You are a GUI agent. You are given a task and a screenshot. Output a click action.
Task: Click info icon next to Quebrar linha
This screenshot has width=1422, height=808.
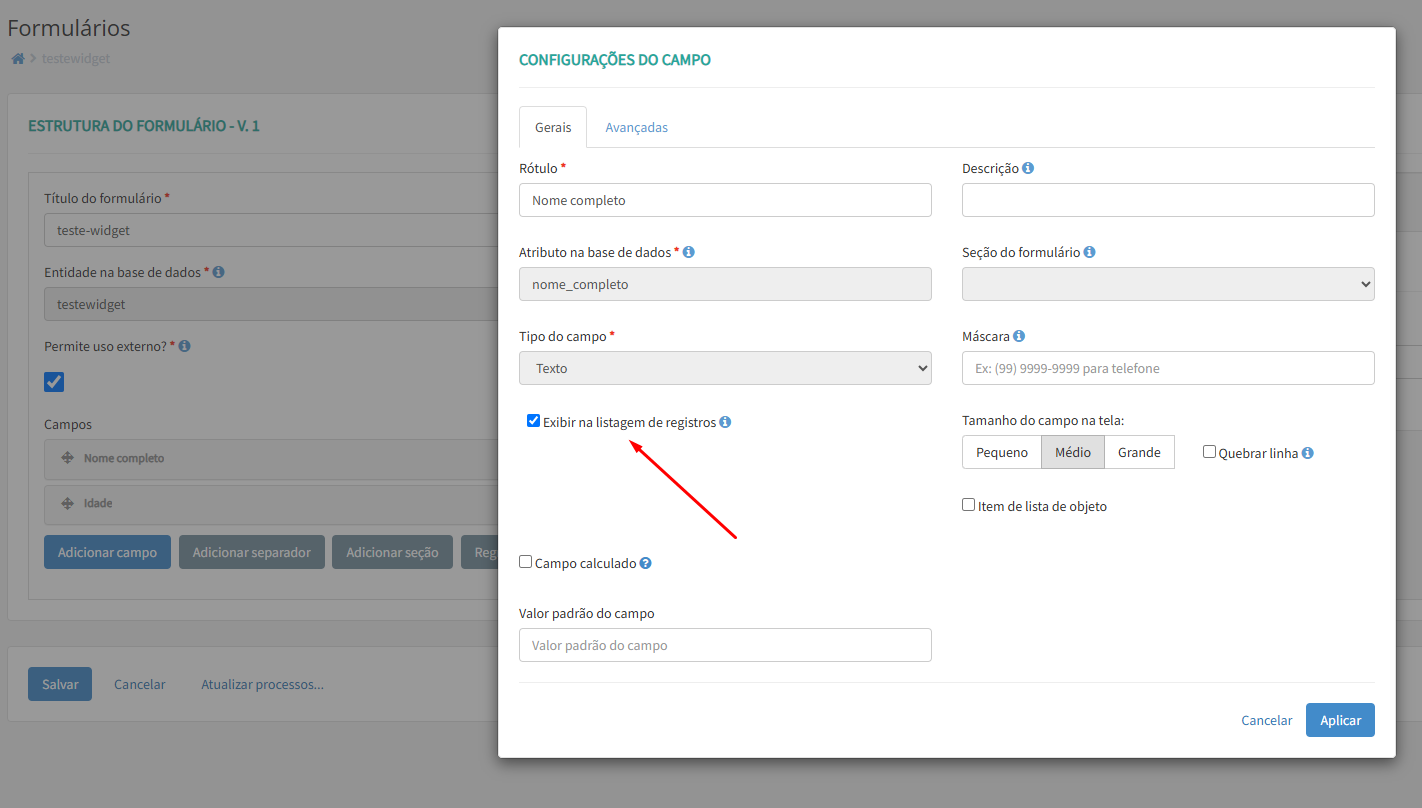click(1307, 453)
